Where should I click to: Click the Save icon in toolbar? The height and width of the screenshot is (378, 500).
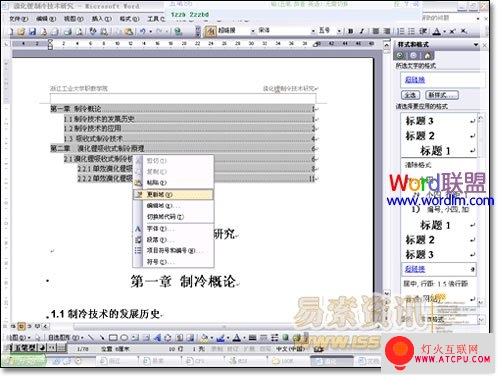(x=32, y=31)
